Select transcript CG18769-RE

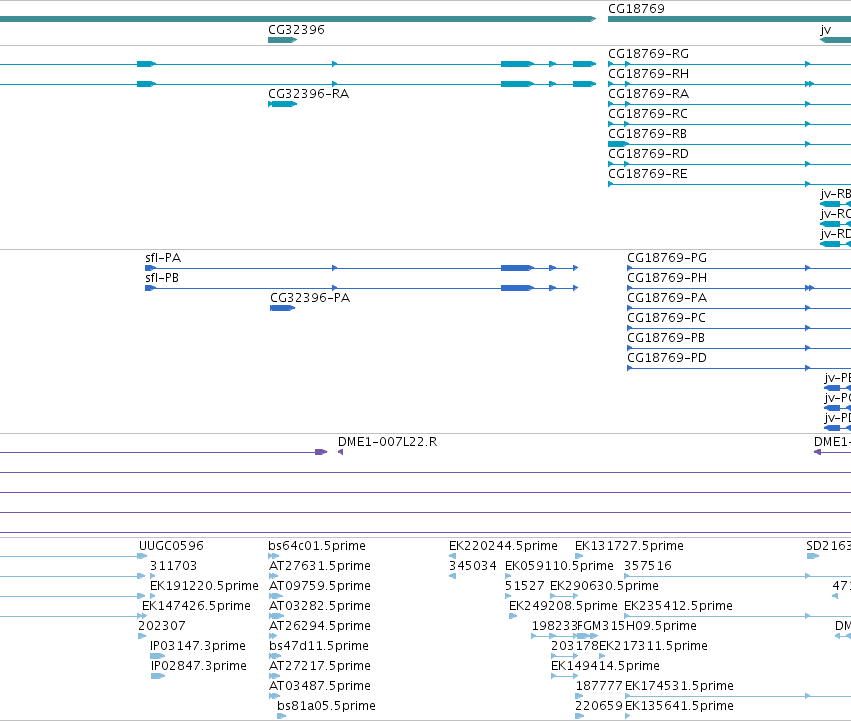pyautogui.click(x=648, y=174)
